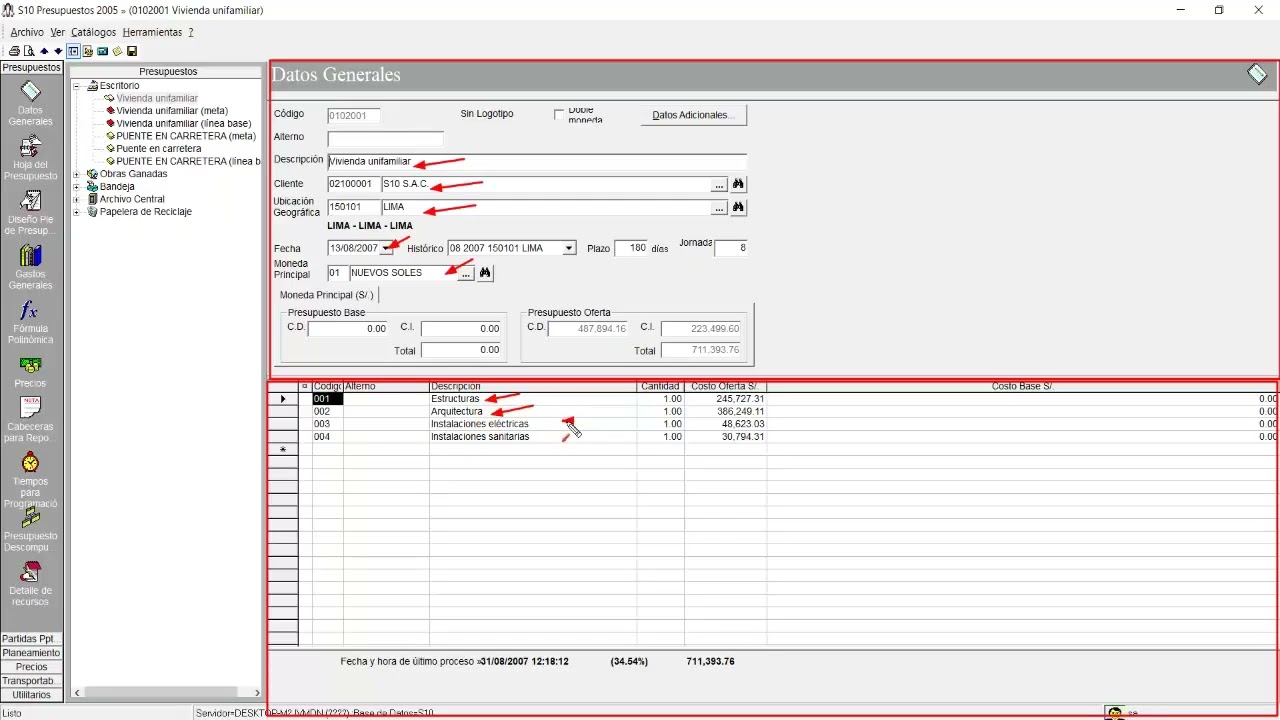The height and width of the screenshot is (720, 1280).
Task: Click the Presupuestos sidebar header button
Action: [31, 68]
